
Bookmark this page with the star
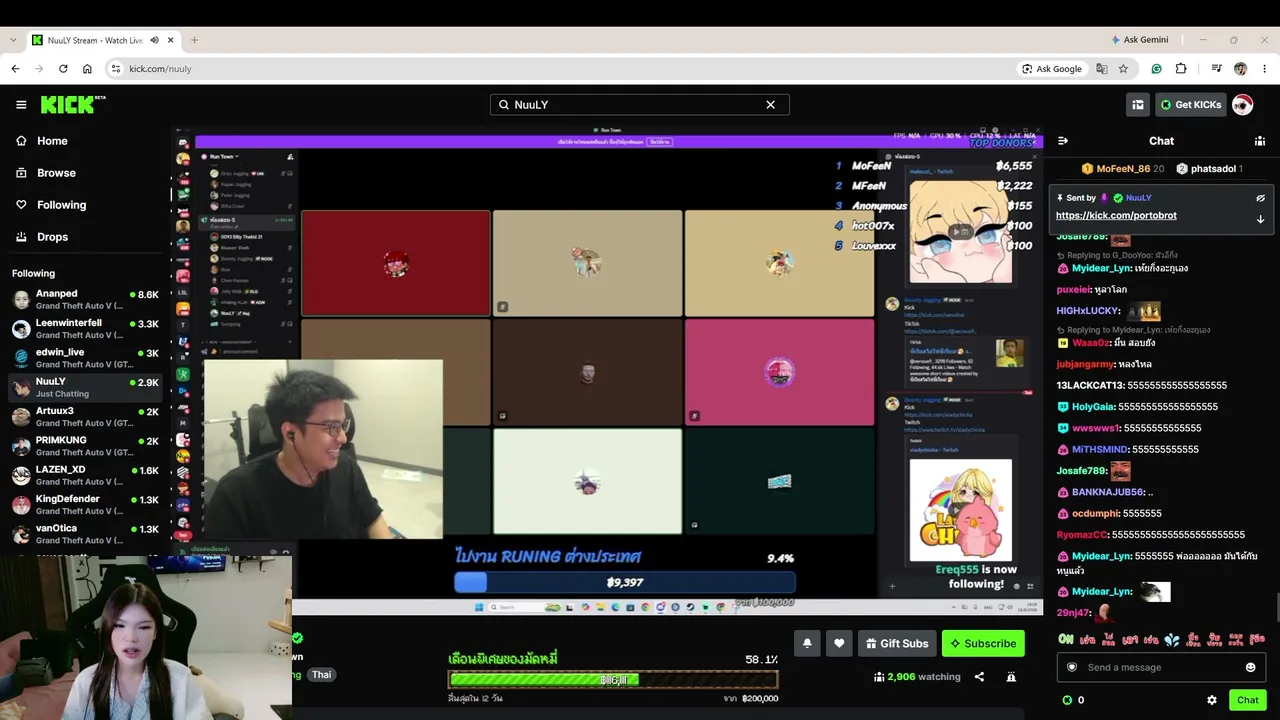[1123, 69]
